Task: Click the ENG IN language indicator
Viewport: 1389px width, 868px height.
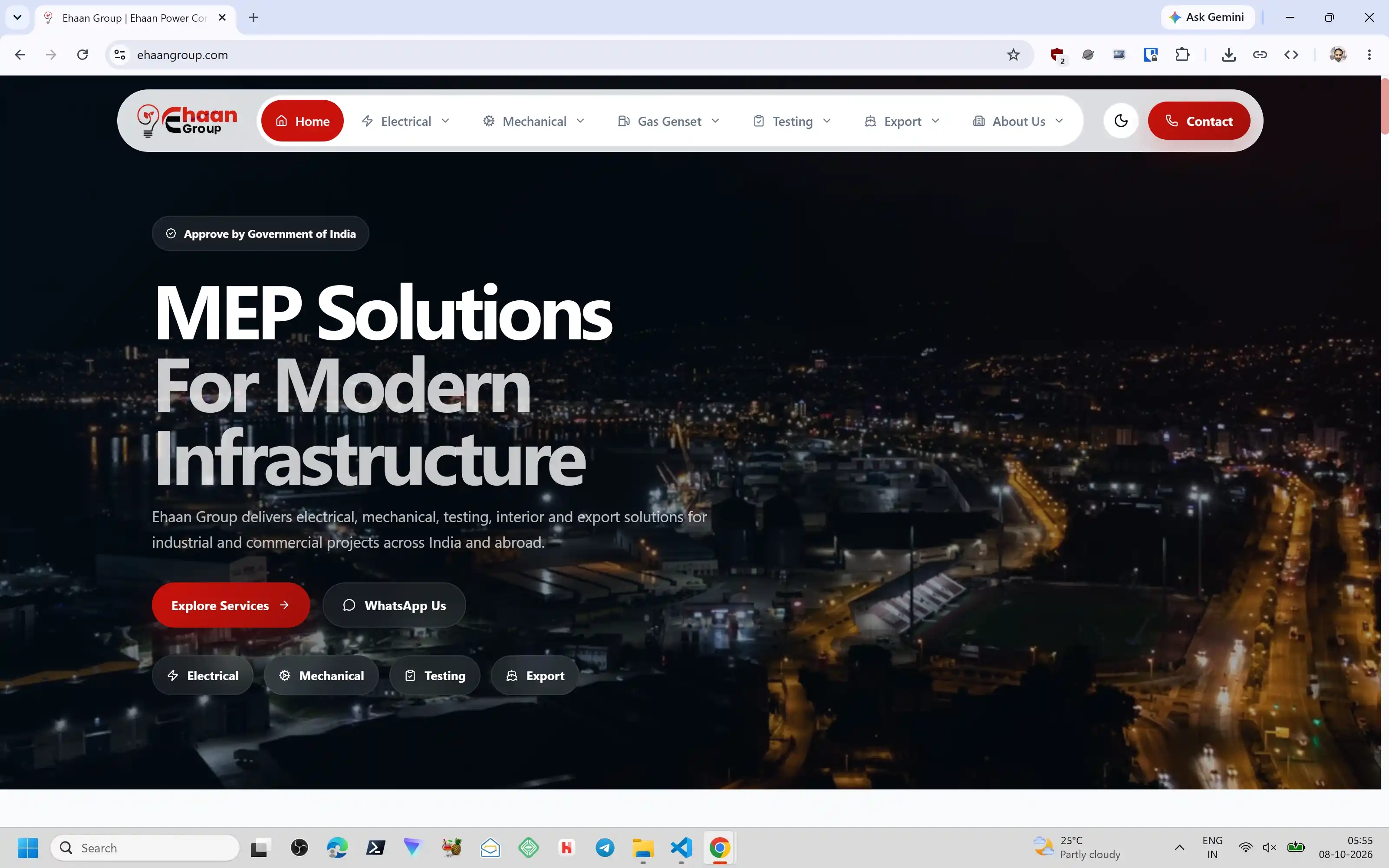Action: (x=1212, y=847)
